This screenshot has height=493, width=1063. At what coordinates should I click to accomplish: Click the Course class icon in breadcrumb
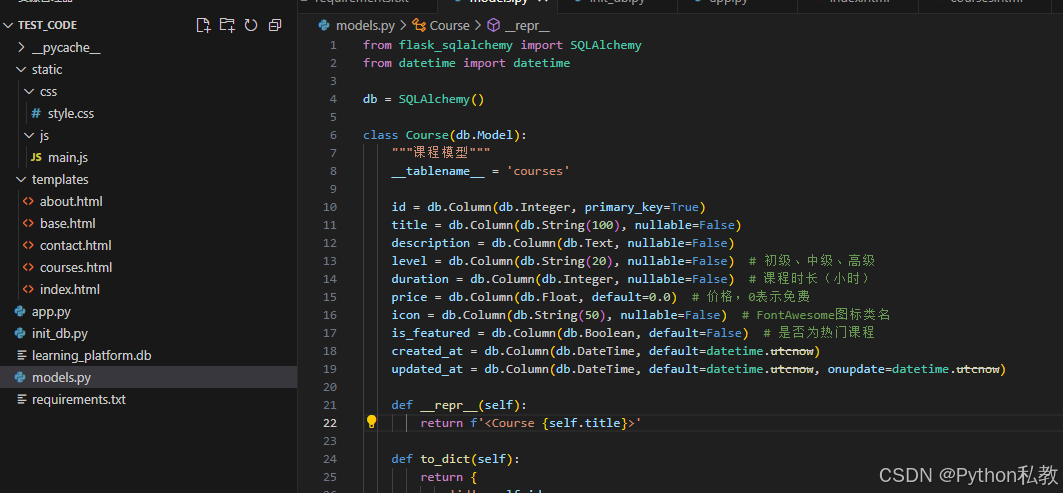click(420, 26)
